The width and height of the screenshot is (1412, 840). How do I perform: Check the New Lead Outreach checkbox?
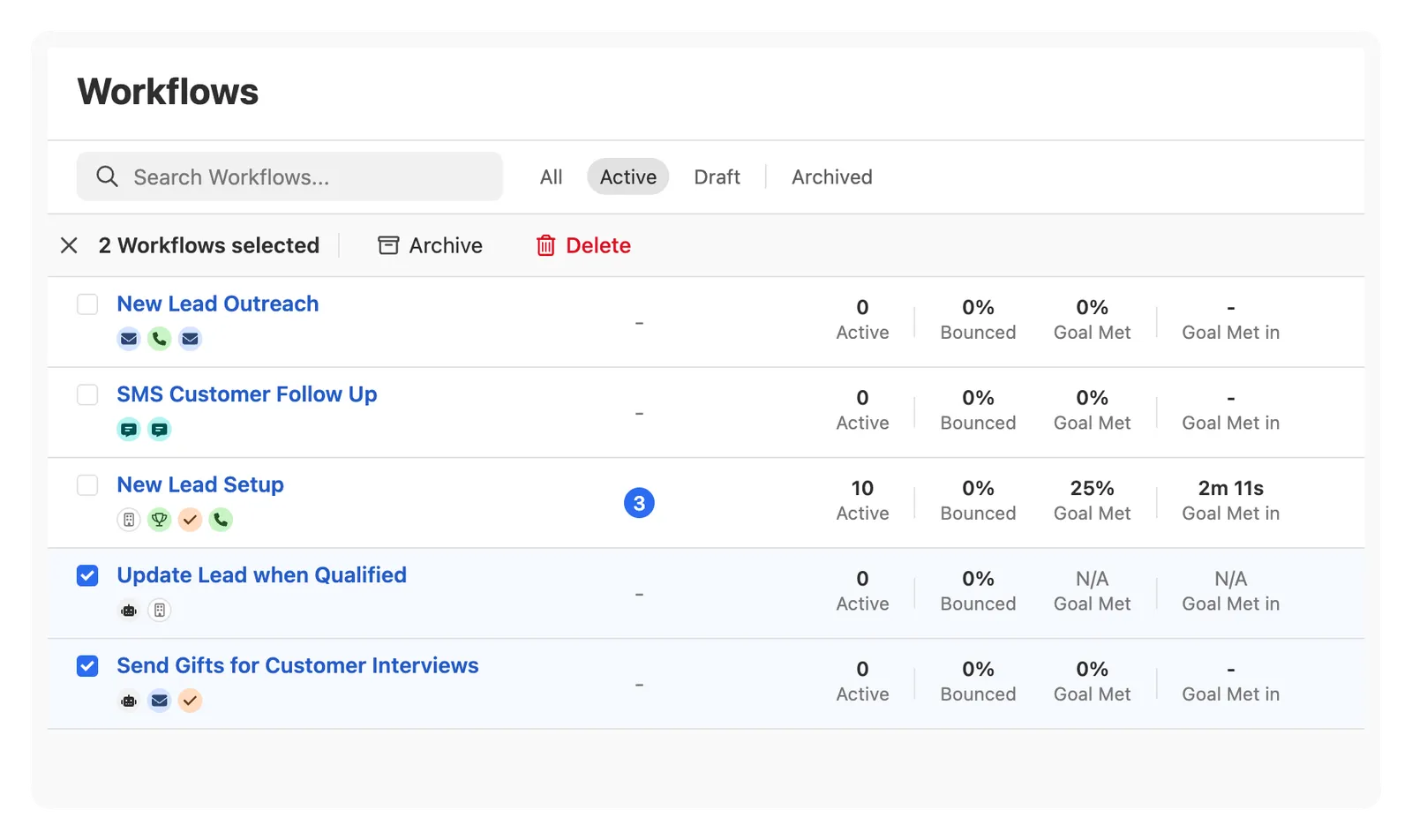[x=87, y=304]
